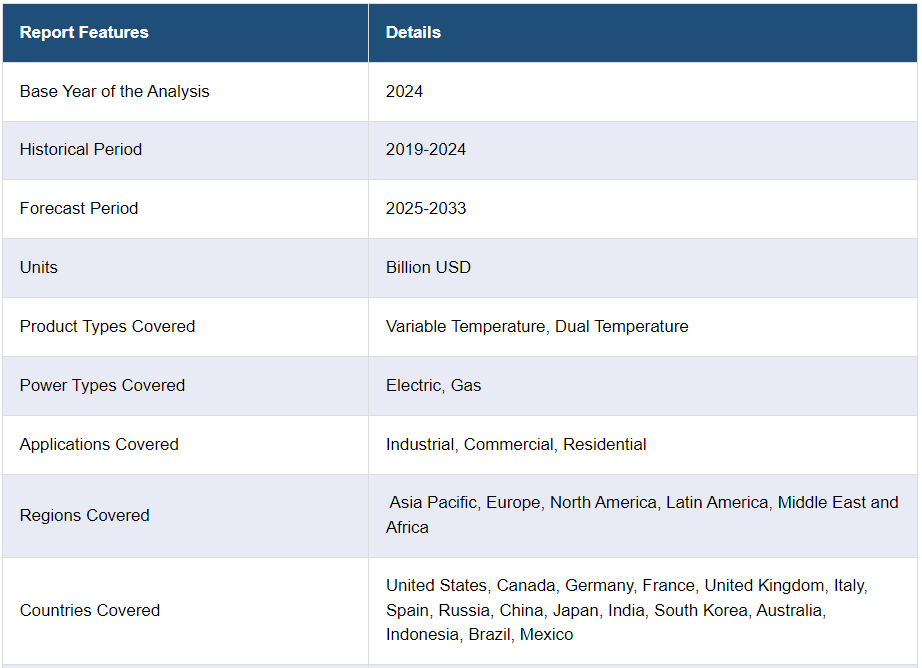Click the Power Types Covered label

tap(102, 385)
